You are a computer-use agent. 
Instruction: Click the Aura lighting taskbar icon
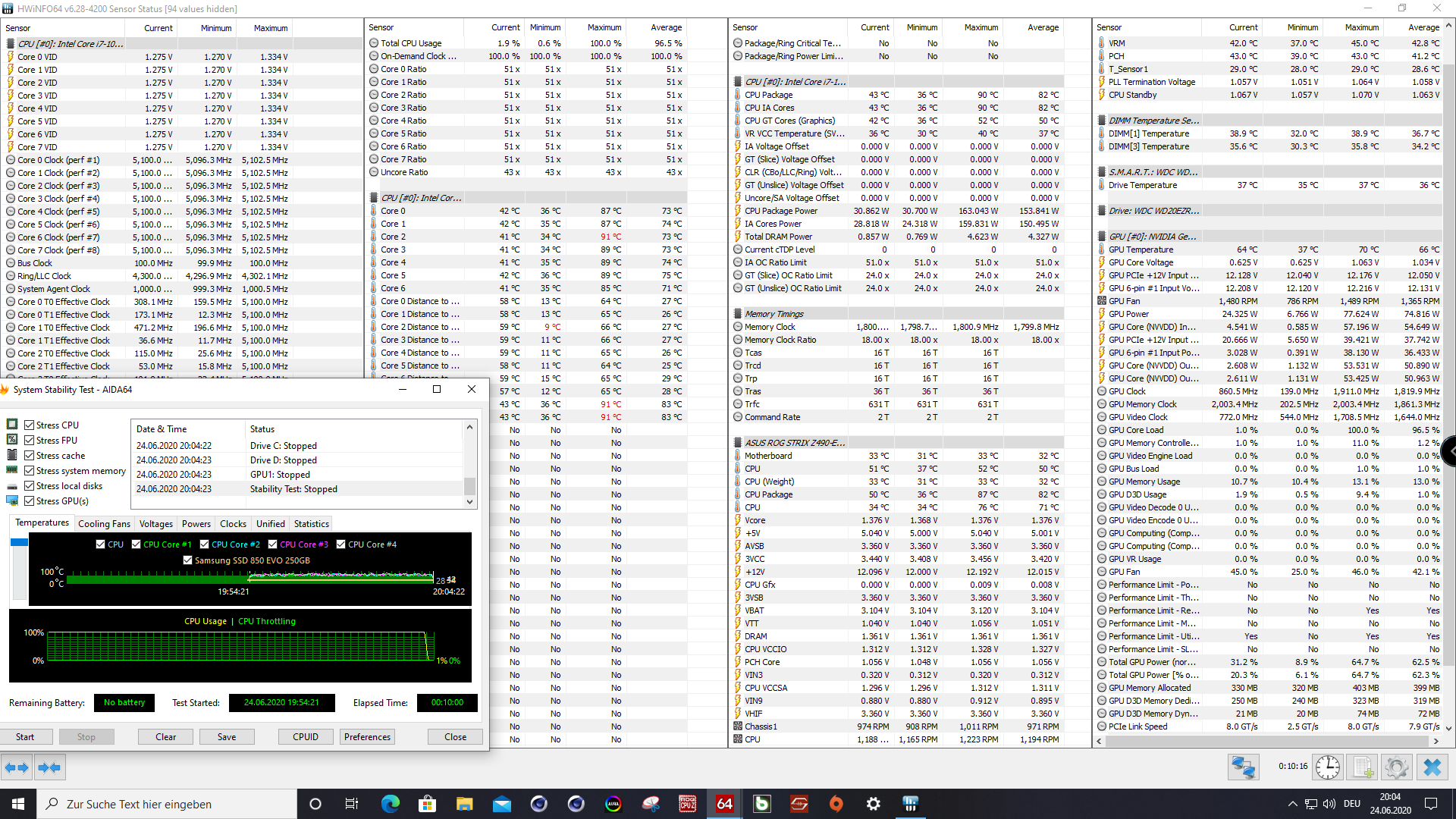pos(613,804)
